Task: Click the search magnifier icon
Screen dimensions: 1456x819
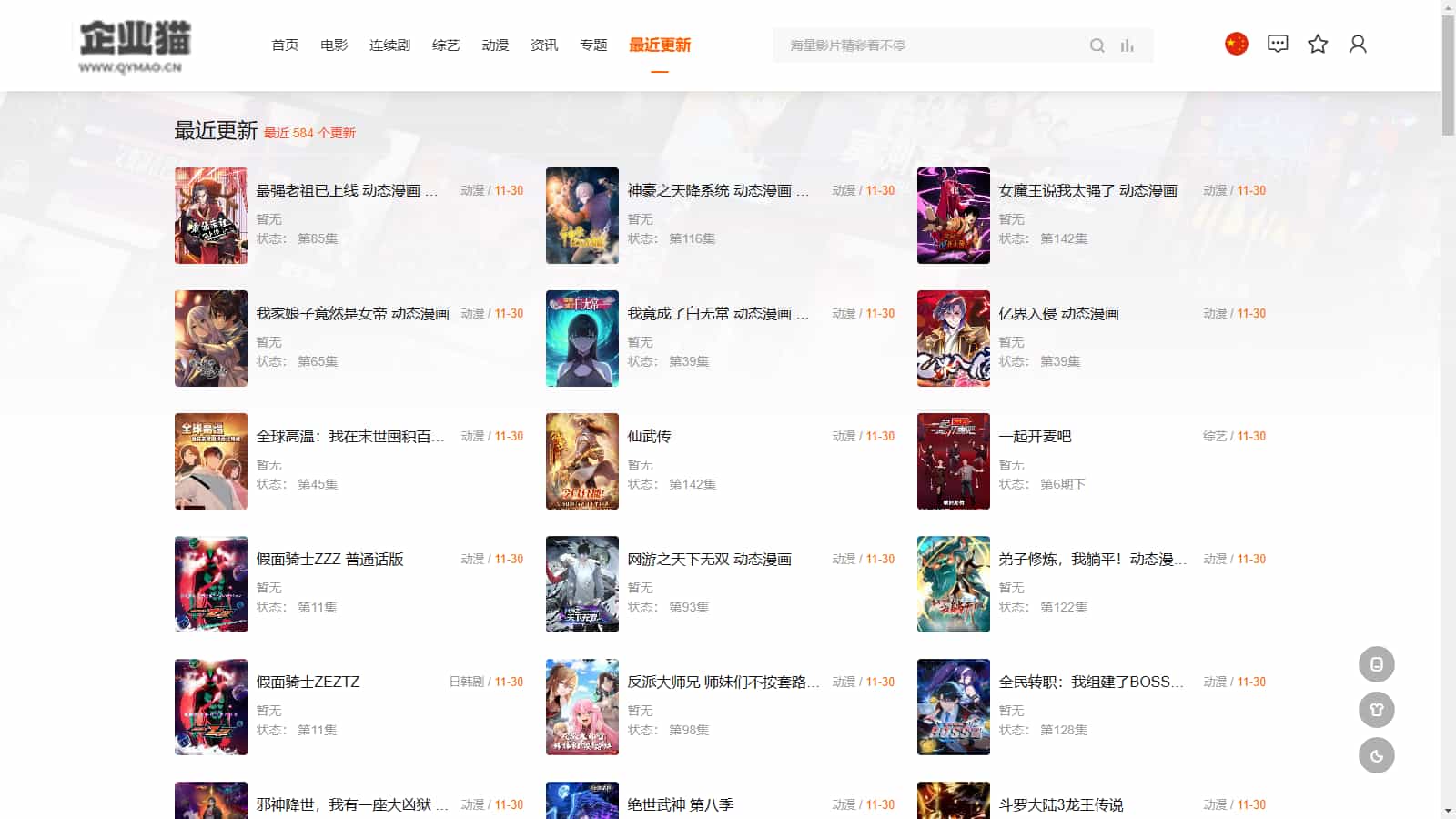Action: pyautogui.click(x=1097, y=45)
